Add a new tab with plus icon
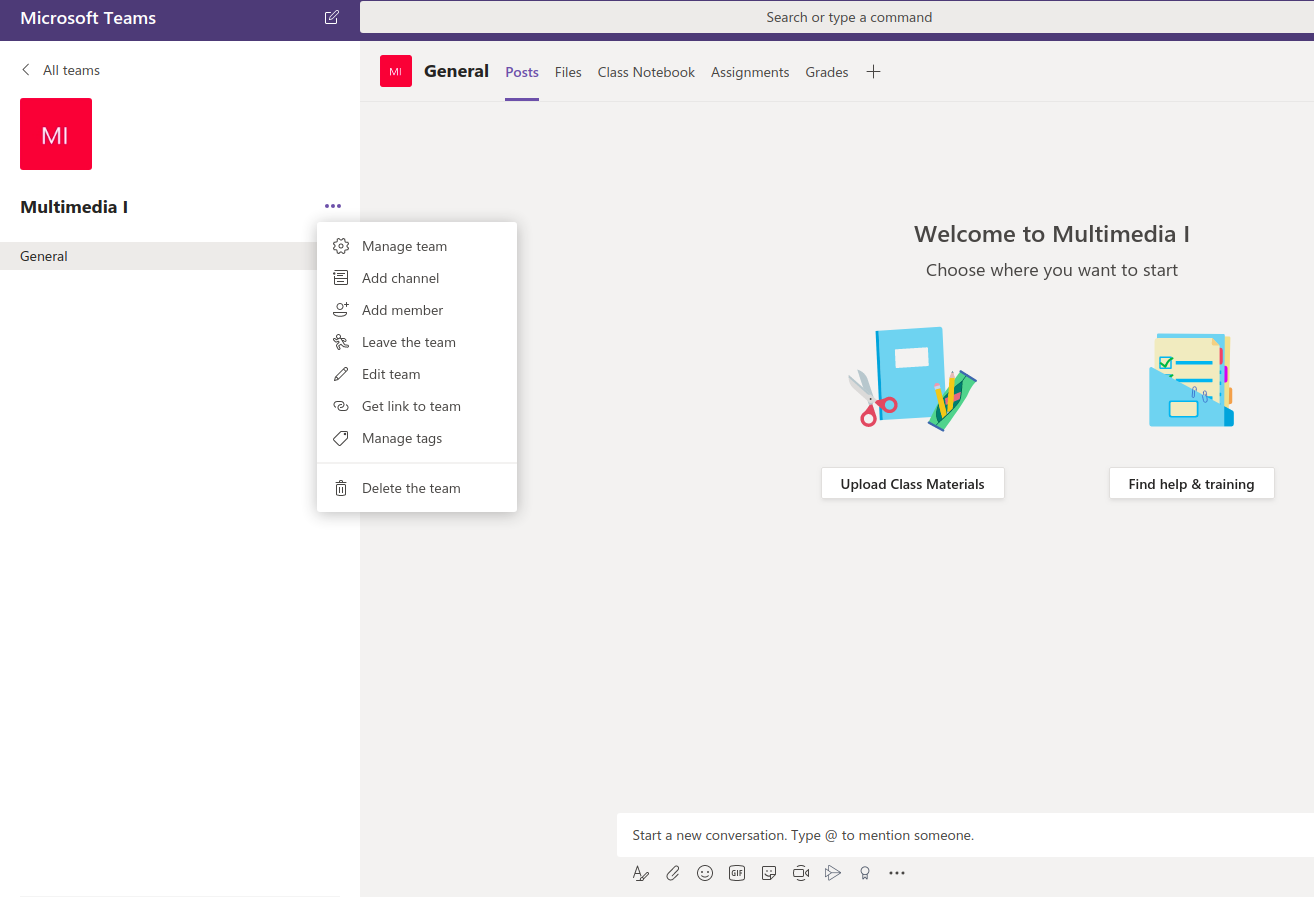This screenshot has height=897, width=1314. pyautogui.click(x=873, y=71)
